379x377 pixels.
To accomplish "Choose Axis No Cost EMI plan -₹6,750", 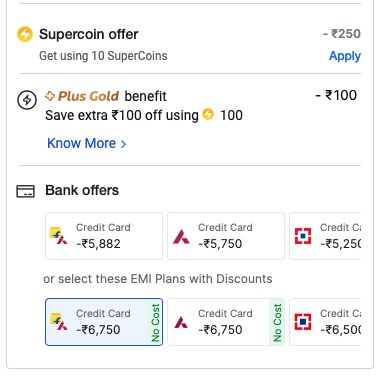I will click(x=226, y=322).
